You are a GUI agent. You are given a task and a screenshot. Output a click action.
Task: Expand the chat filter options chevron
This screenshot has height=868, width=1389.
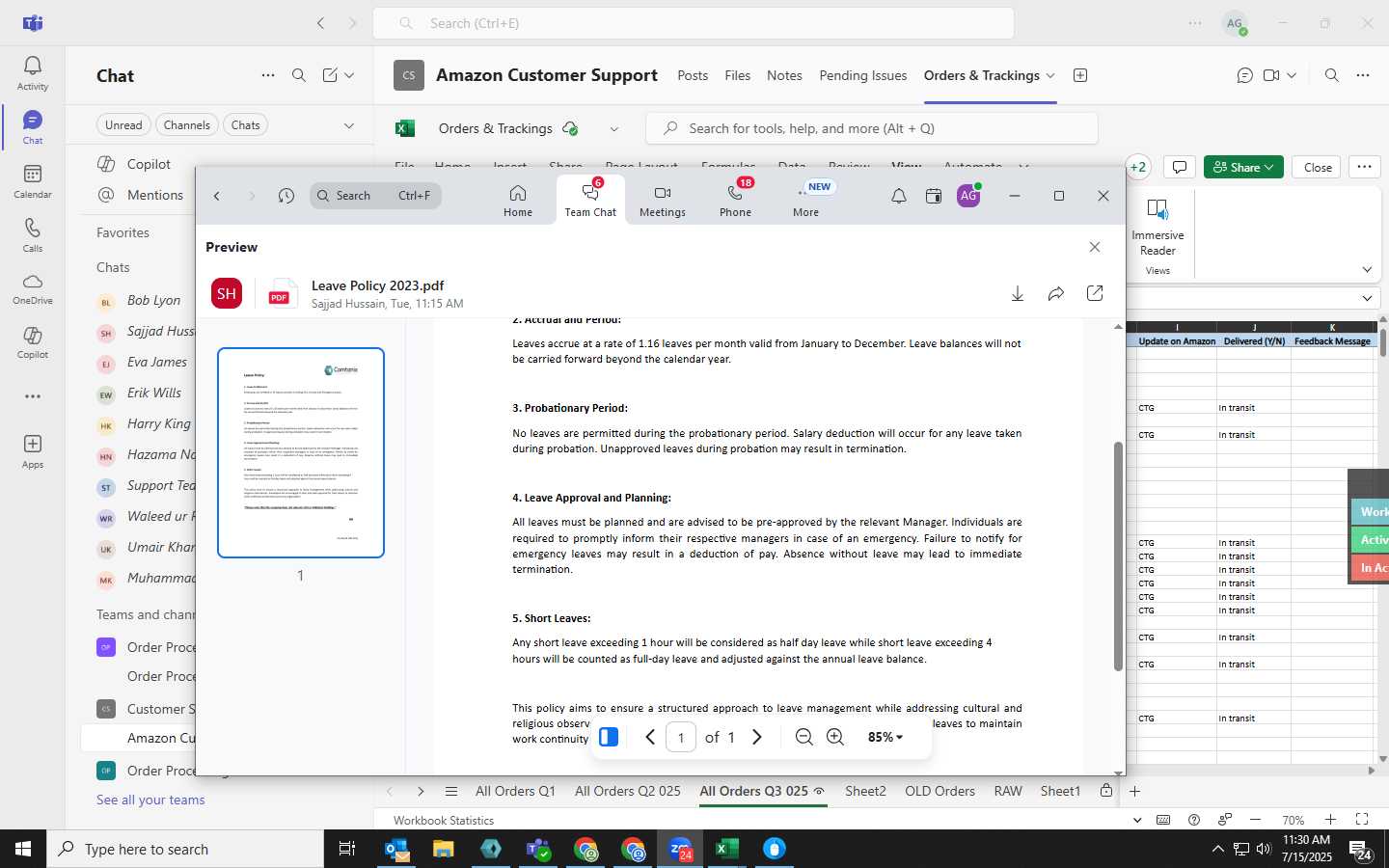point(348,125)
